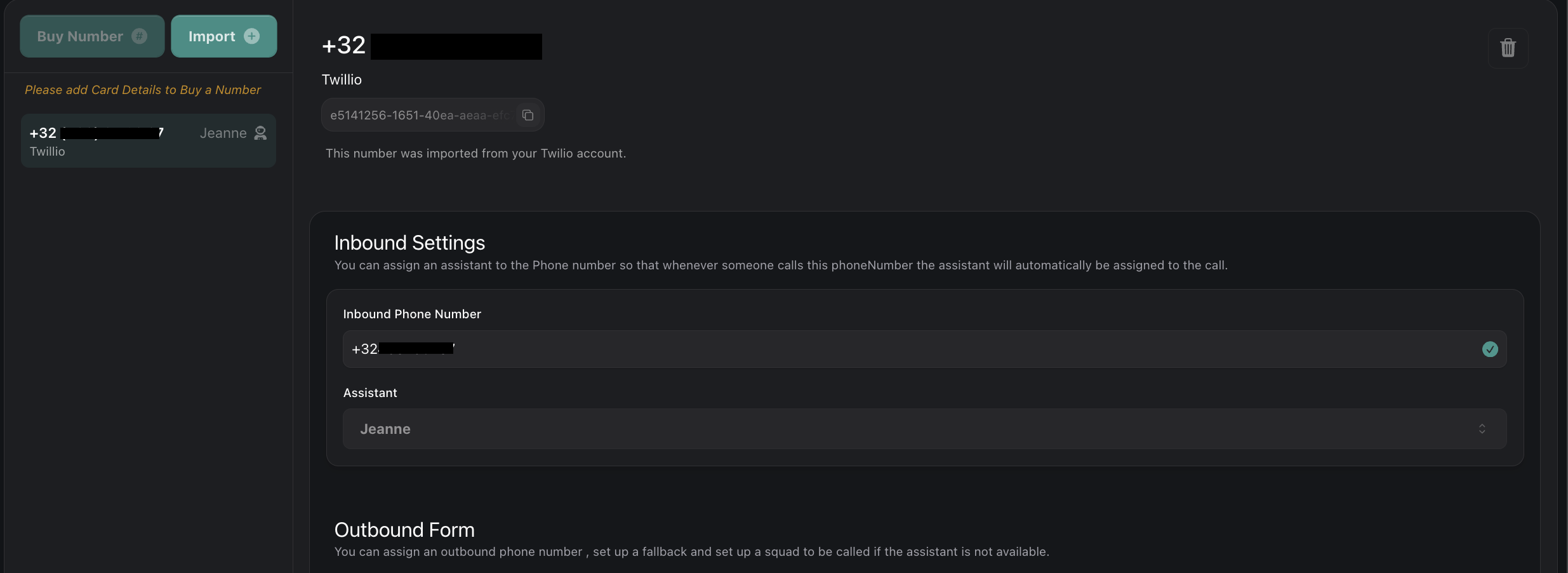Screen dimensions: 1568x573
Task: Toggle selection of the Twillio number card
Action: (148, 140)
